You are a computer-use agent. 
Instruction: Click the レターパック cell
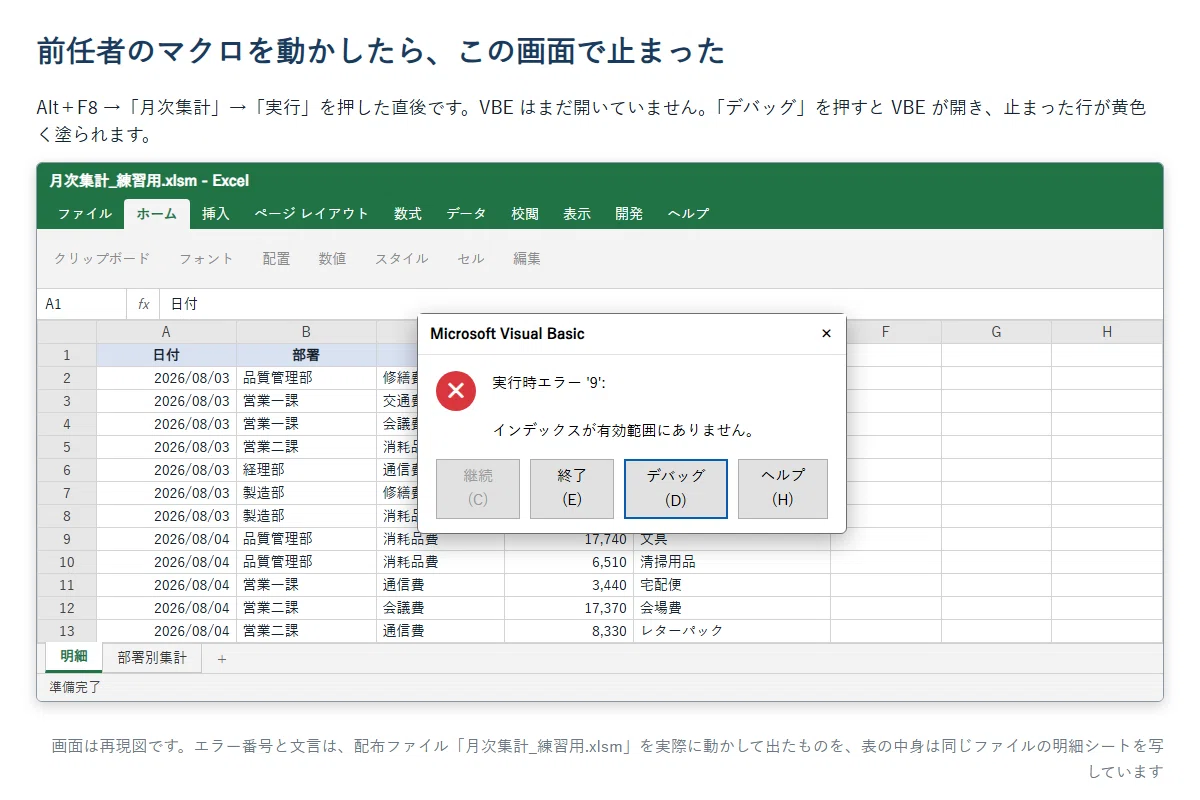[x=732, y=631]
